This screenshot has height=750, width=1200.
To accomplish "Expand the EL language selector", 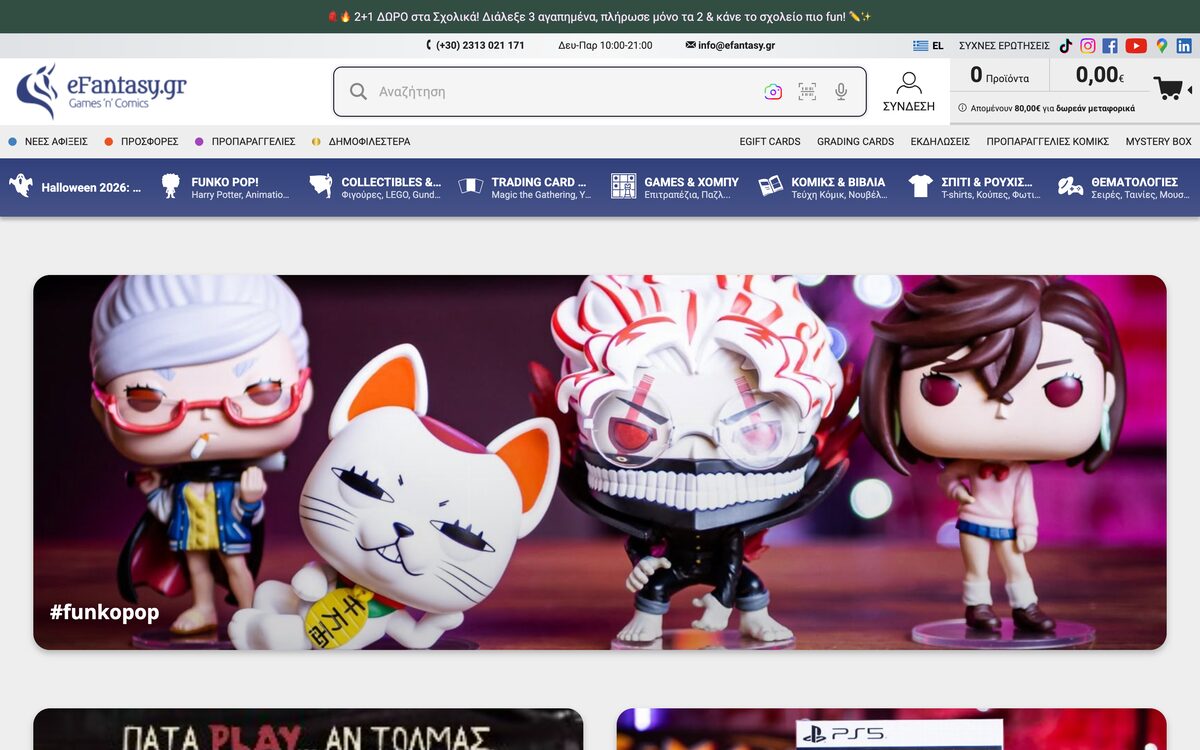I will pyautogui.click(x=928, y=45).
